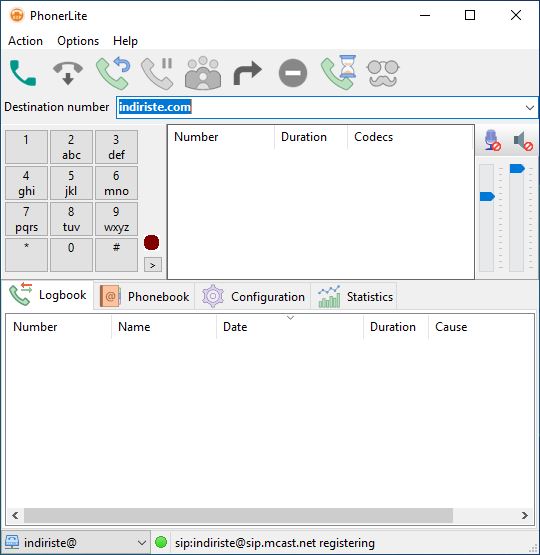Image resolution: width=540 pixels, height=555 pixels.
Task: Click the green registration status indicator
Action: 161,542
